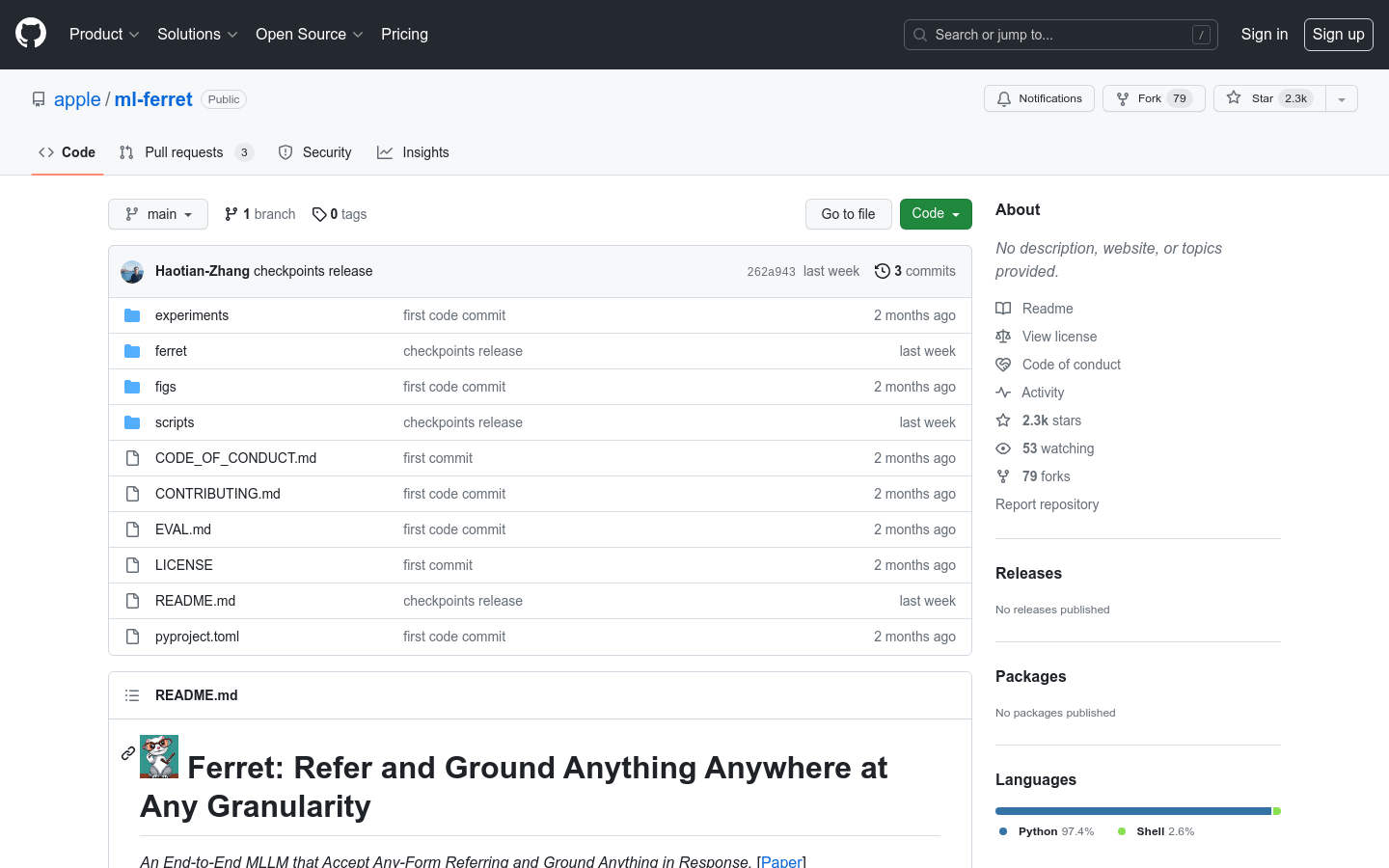Click the Sign up button
This screenshot has height=868, width=1389.
pos(1339,34)
